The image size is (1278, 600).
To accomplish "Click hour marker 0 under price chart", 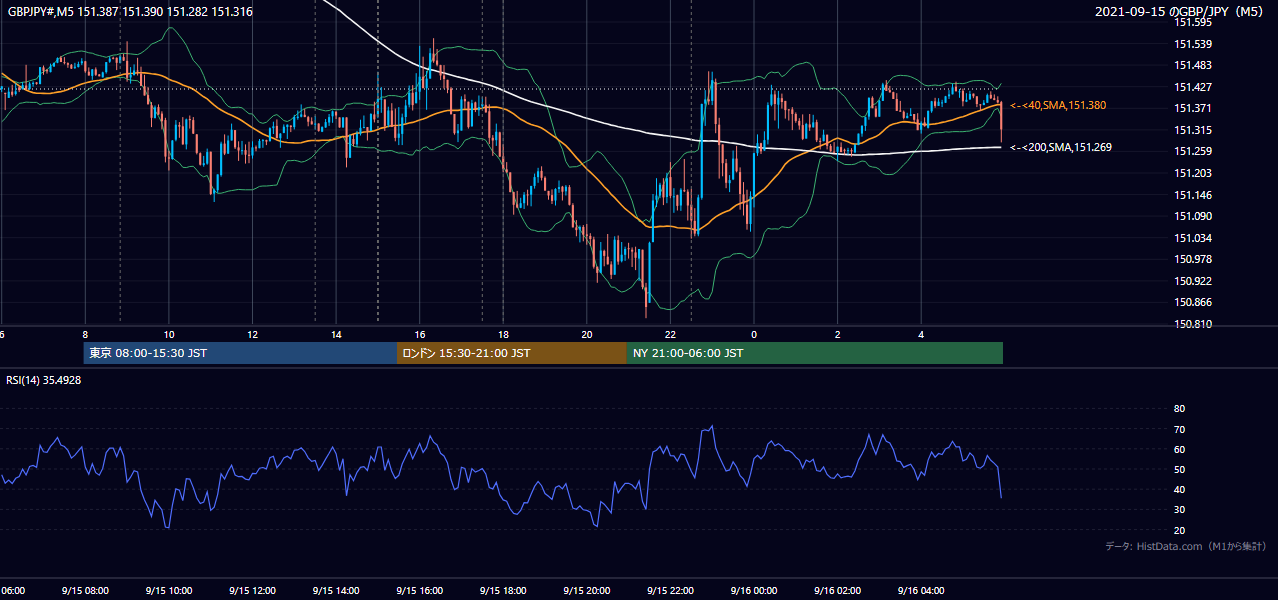I will [754, 334].
